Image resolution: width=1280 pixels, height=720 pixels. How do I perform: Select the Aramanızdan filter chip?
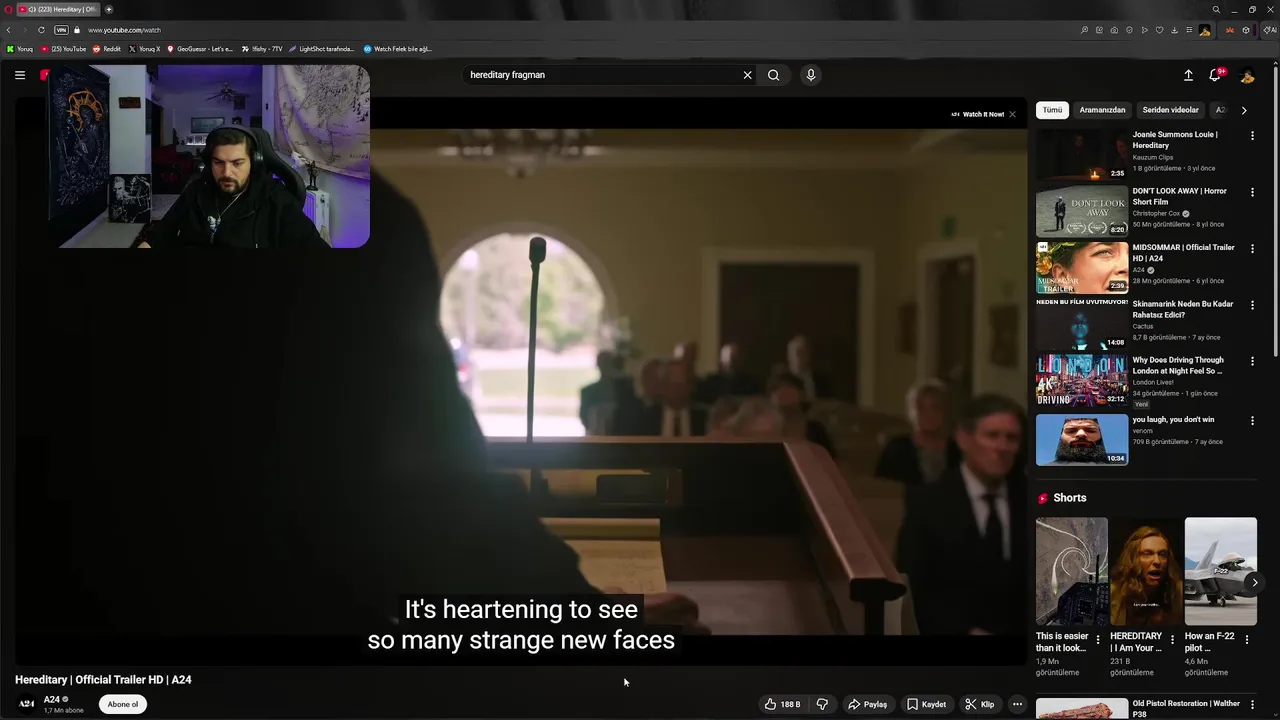[1102, 110]
